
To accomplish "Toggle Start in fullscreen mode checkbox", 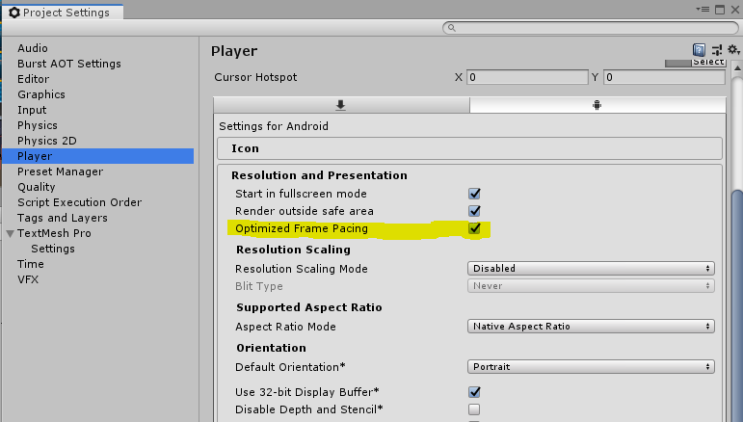I will coord(474,194).
